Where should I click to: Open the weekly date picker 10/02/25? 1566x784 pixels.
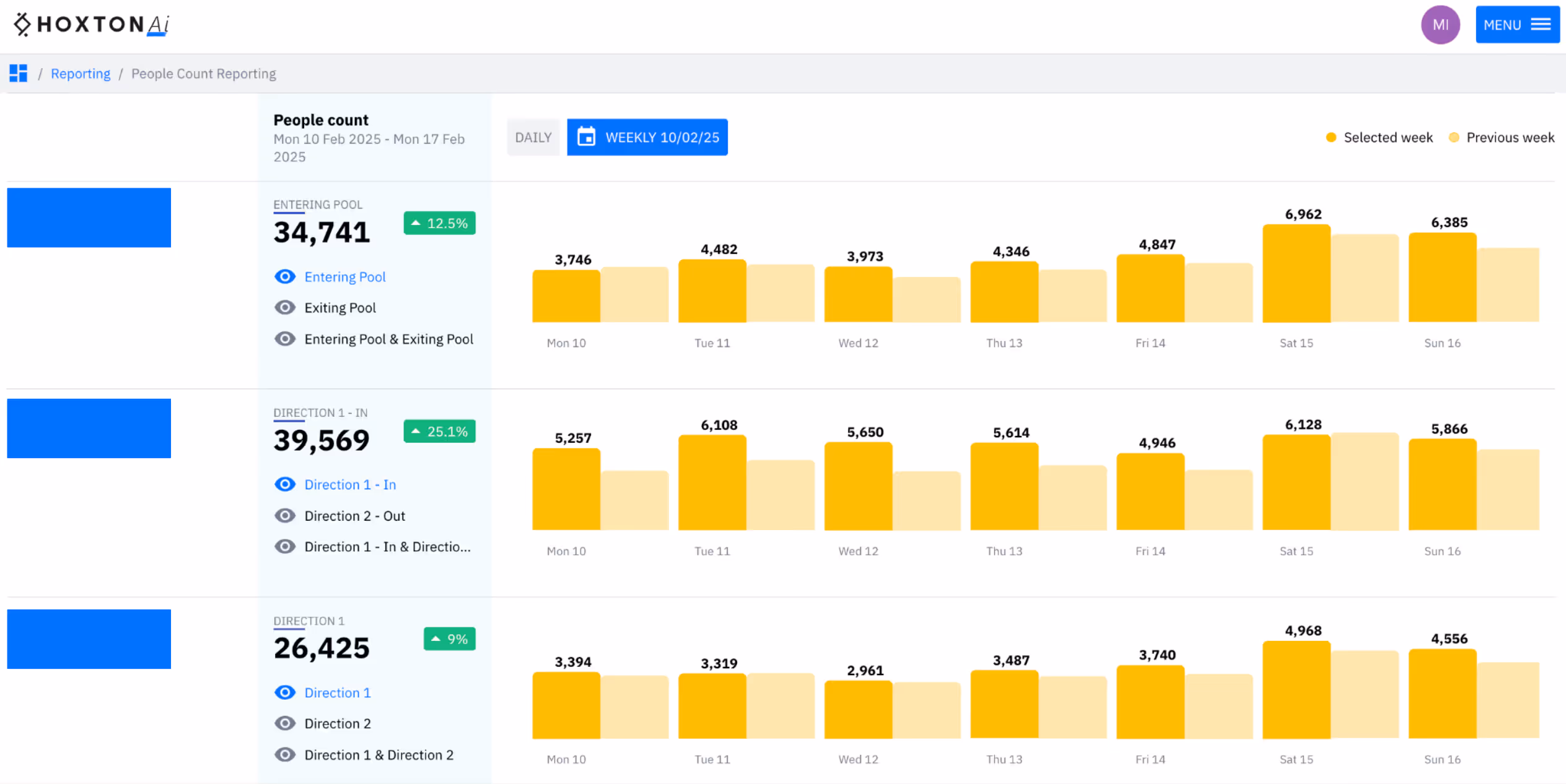(x=647, y=137)
